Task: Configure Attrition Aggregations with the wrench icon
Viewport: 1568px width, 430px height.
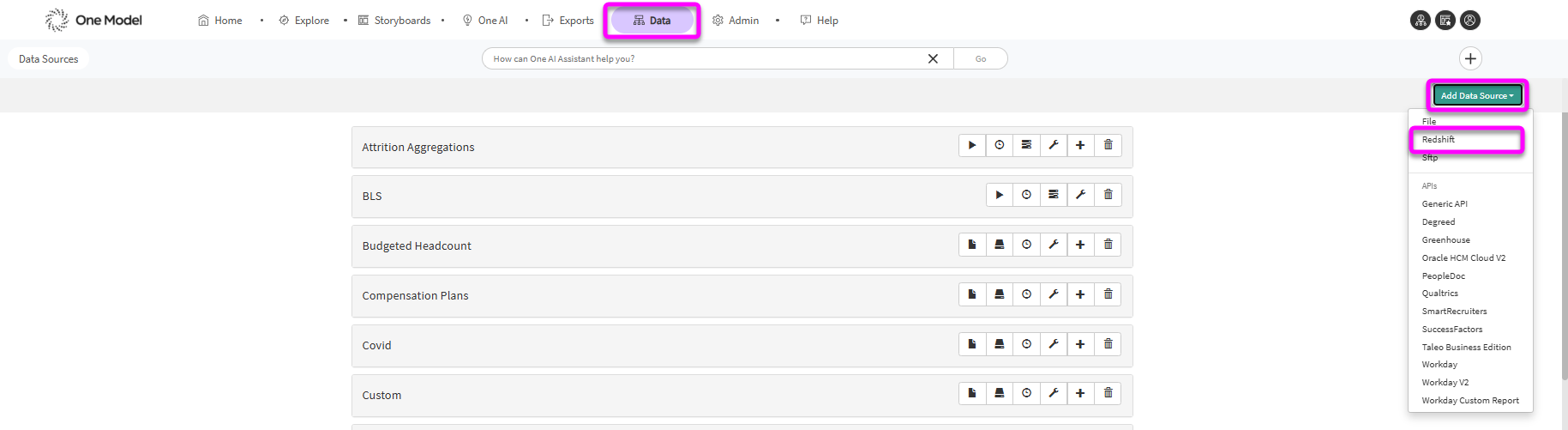Action: [1054, 145]
